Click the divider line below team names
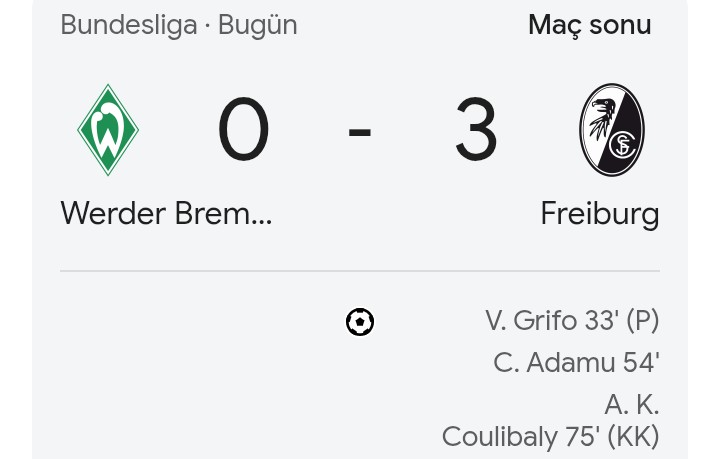This screenshot has height=459, width=720. click(360, 271)
